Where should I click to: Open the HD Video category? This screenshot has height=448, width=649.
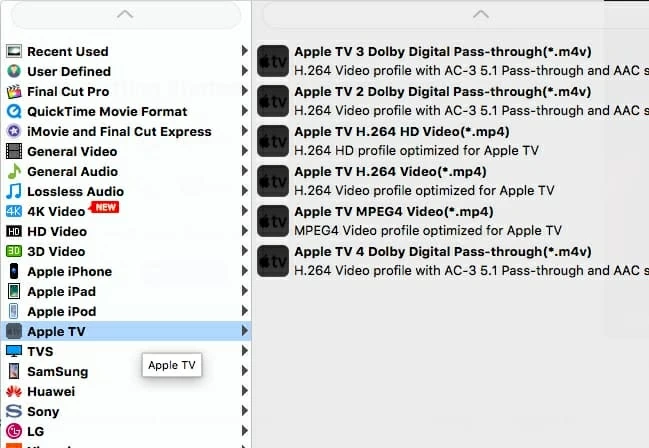click(x=57, y=231)
